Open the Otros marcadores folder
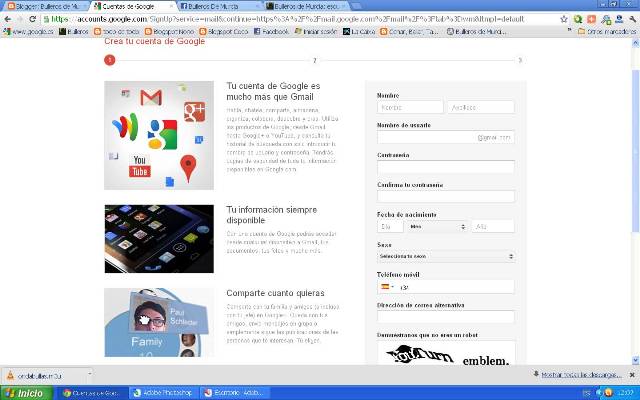This screenshot has width=640, height=400. click(607, 31)
